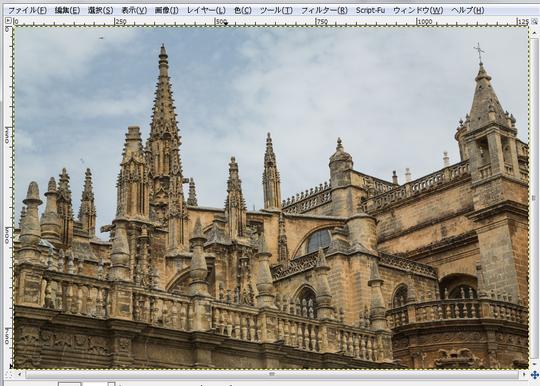The width and height of the screenshot is (540, 386).
Task: Open the 画像(I) menu
Action: (x=167, y=10)
